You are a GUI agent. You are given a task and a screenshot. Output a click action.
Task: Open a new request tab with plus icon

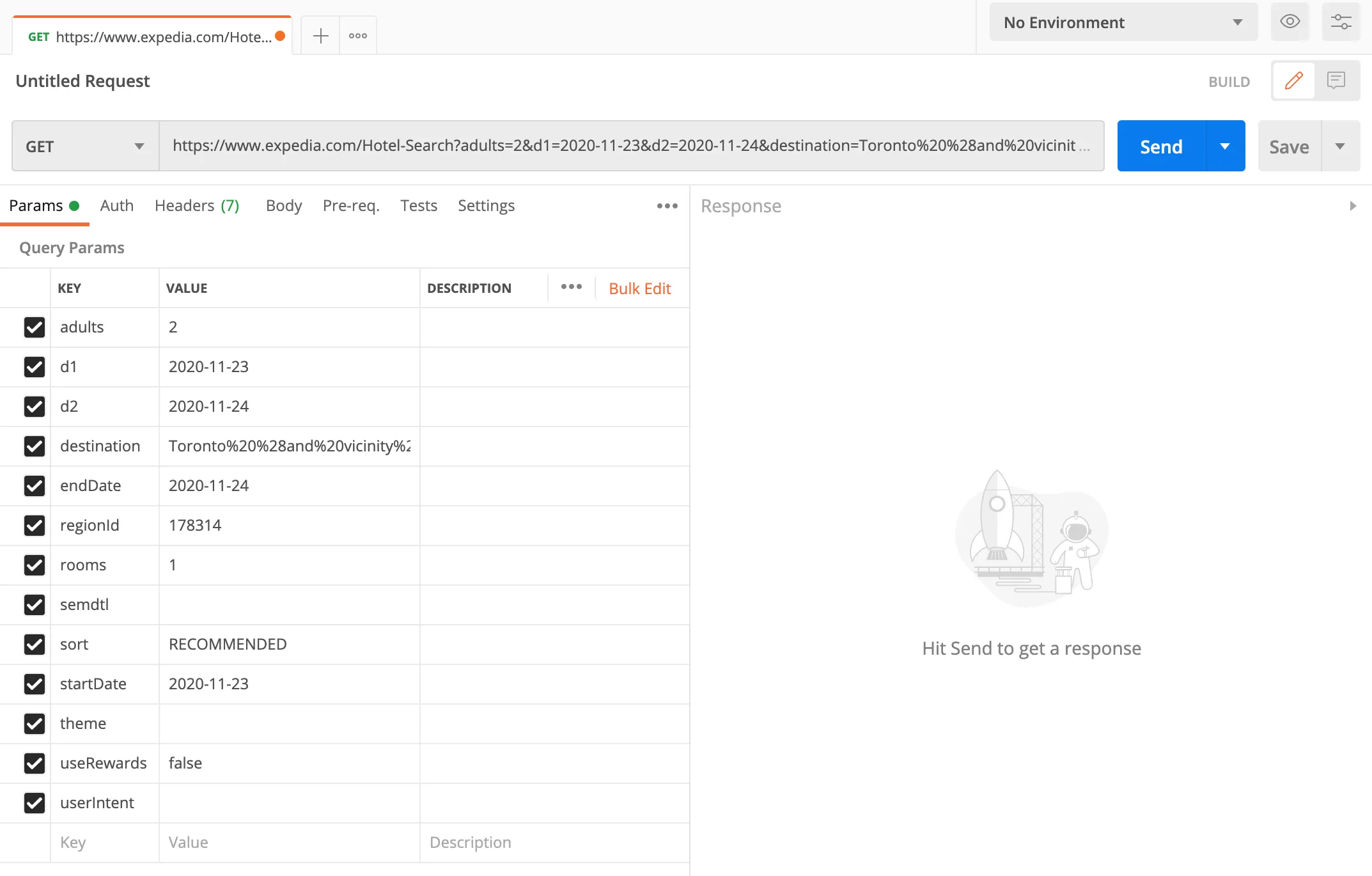tap(320, 36)
